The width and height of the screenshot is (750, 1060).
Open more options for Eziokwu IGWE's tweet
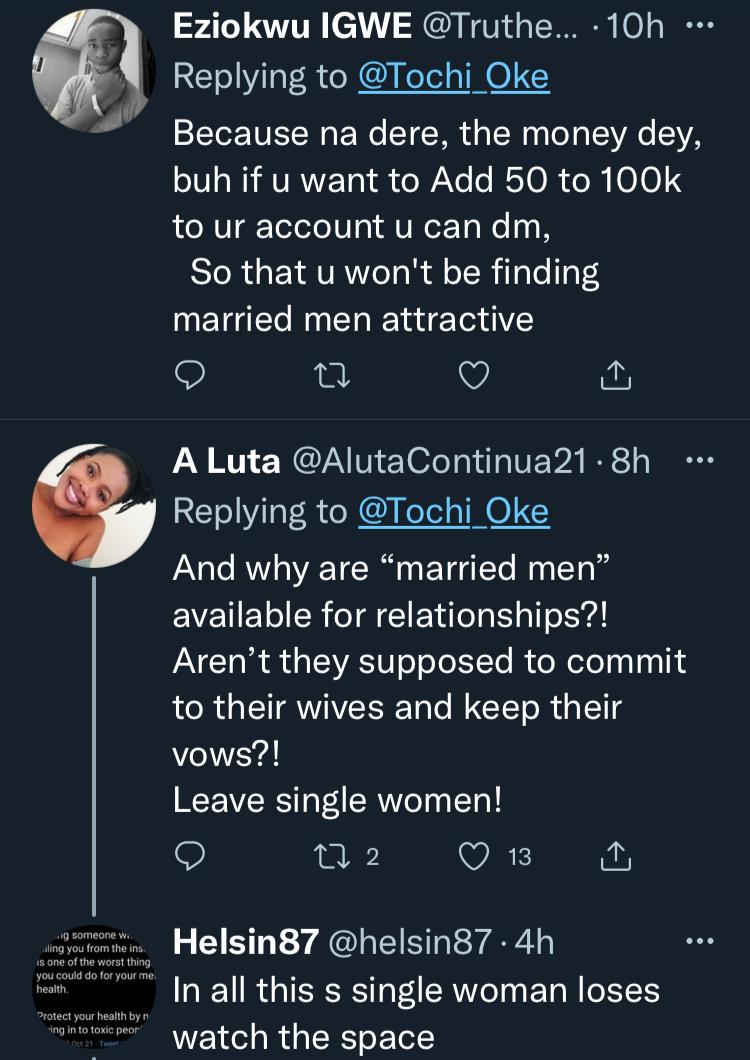705,26
